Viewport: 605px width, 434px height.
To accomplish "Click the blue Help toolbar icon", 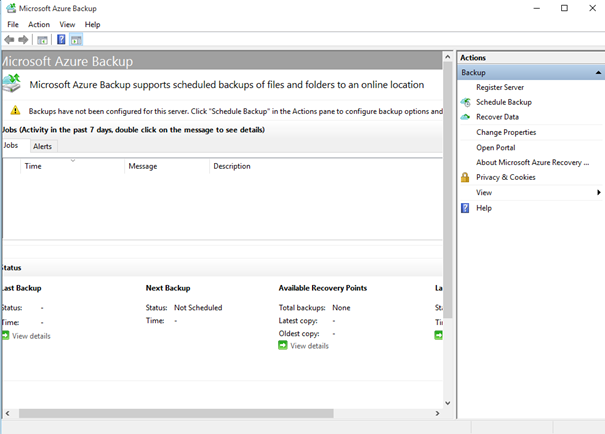I will click(61, 40).
